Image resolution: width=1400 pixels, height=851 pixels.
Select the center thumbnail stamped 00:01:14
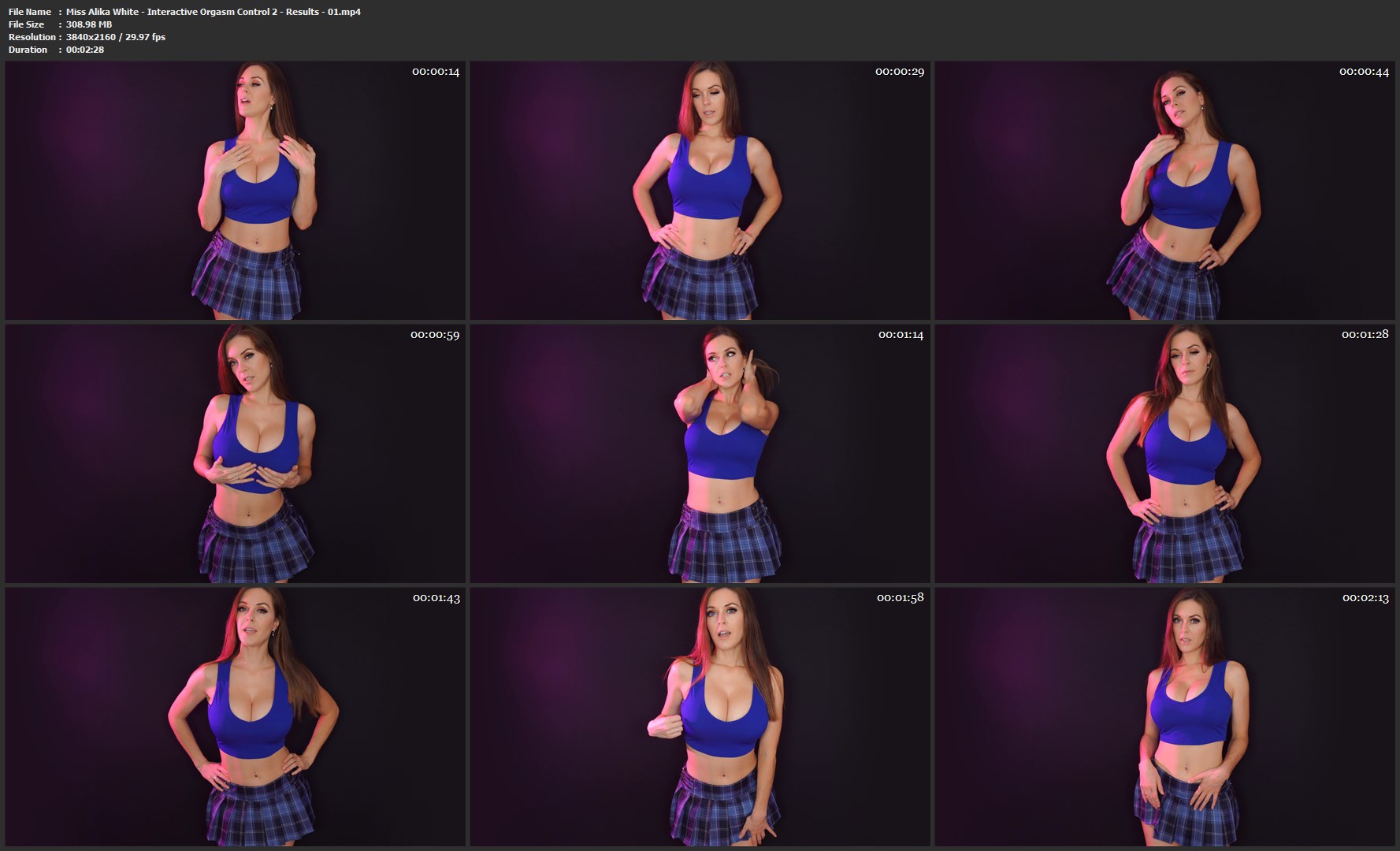point(700,454)
